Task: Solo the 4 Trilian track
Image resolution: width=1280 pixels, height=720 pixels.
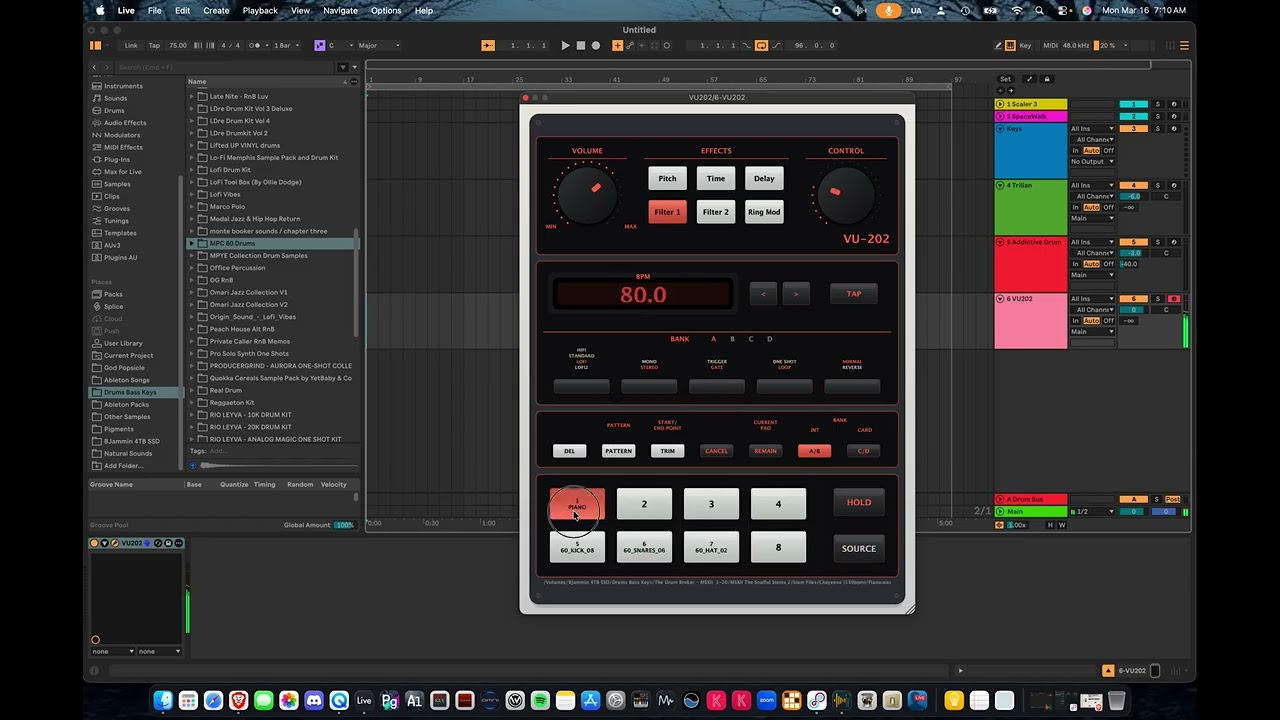Action: tap(1158, 185)
